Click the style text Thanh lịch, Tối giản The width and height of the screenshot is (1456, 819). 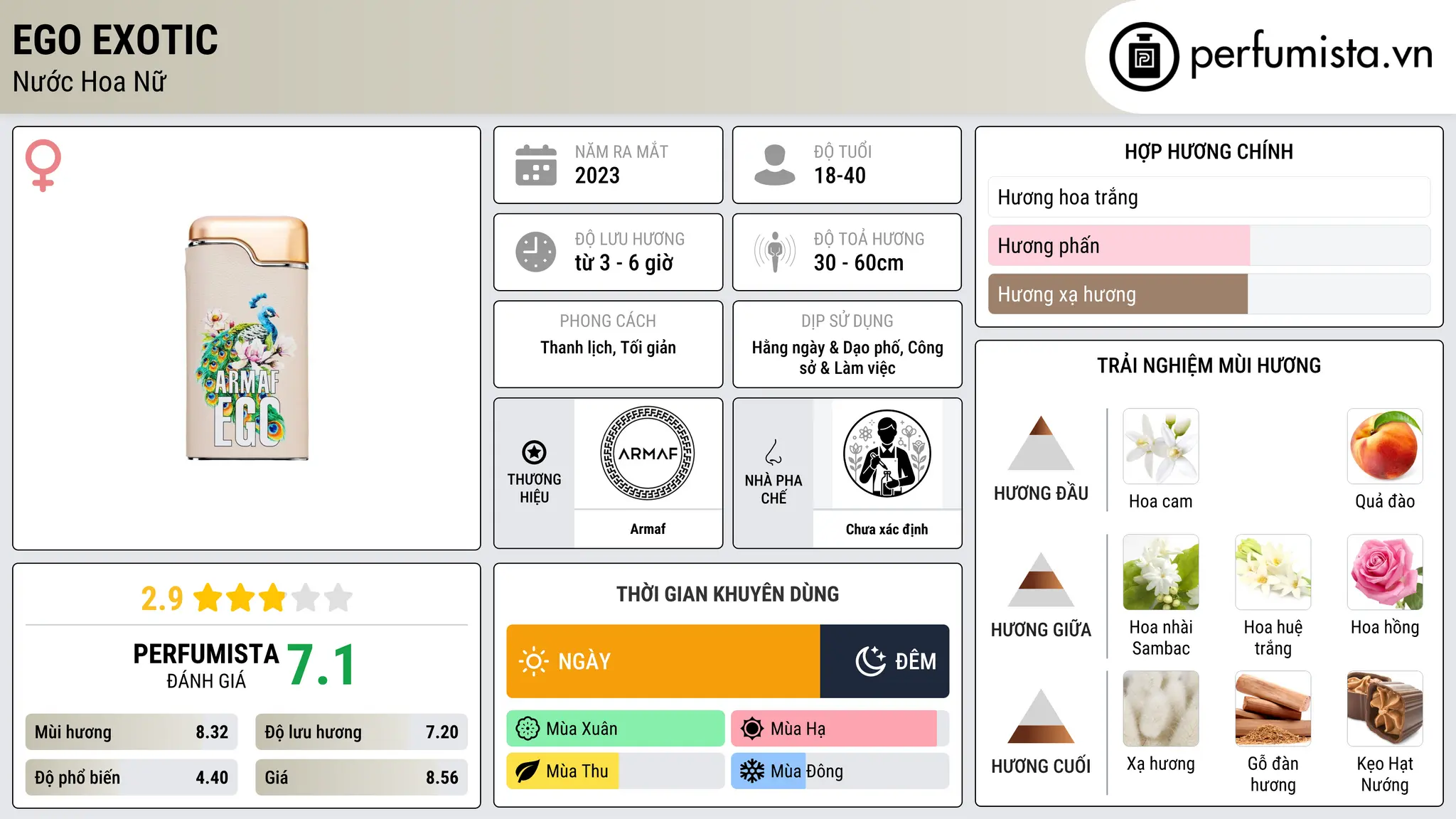(x=608, y=348)
